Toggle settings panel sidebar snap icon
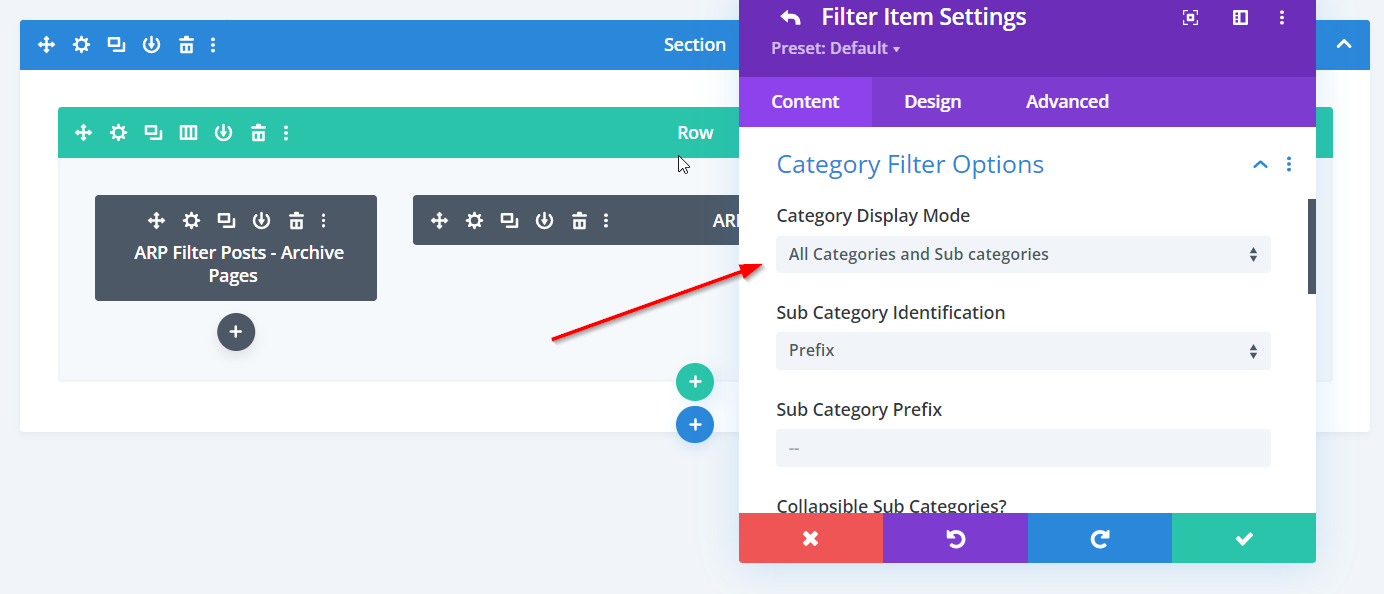The image size is (1384, 594). [x=1240, y=18]
